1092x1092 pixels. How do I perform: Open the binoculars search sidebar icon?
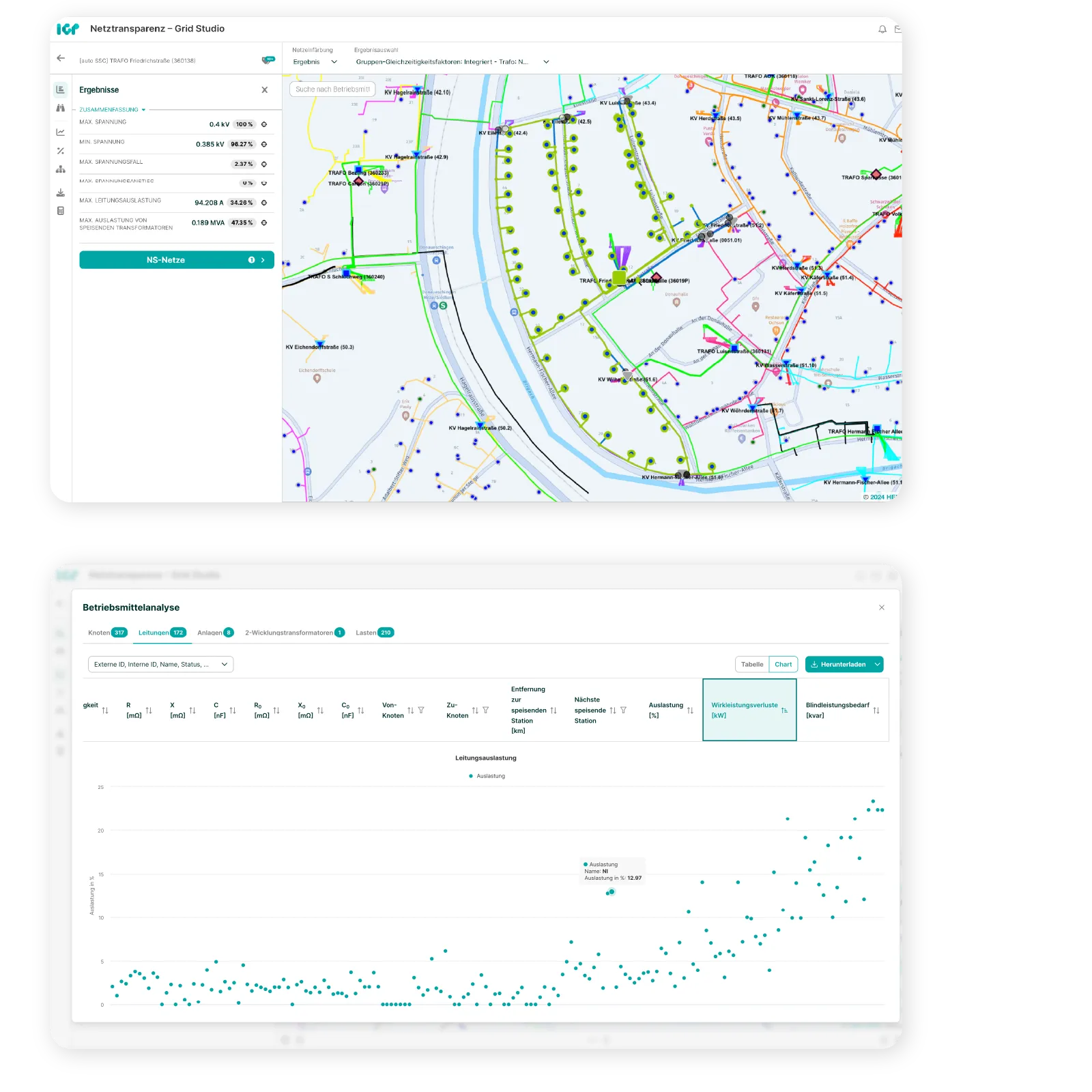[x=61, y=108]
